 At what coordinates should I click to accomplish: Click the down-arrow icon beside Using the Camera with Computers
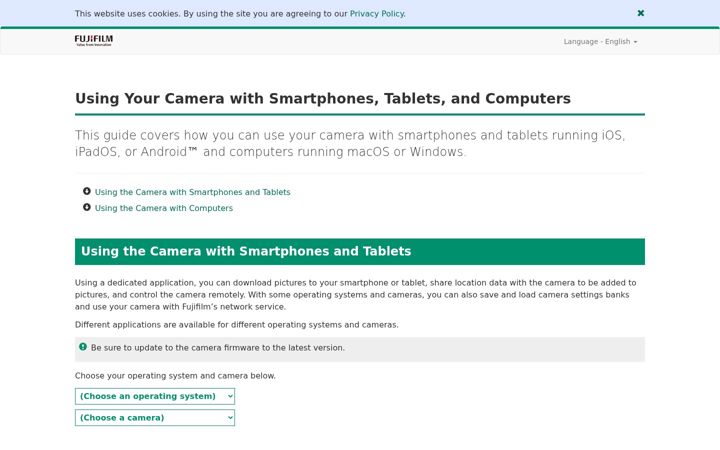[x=87, y=207]
